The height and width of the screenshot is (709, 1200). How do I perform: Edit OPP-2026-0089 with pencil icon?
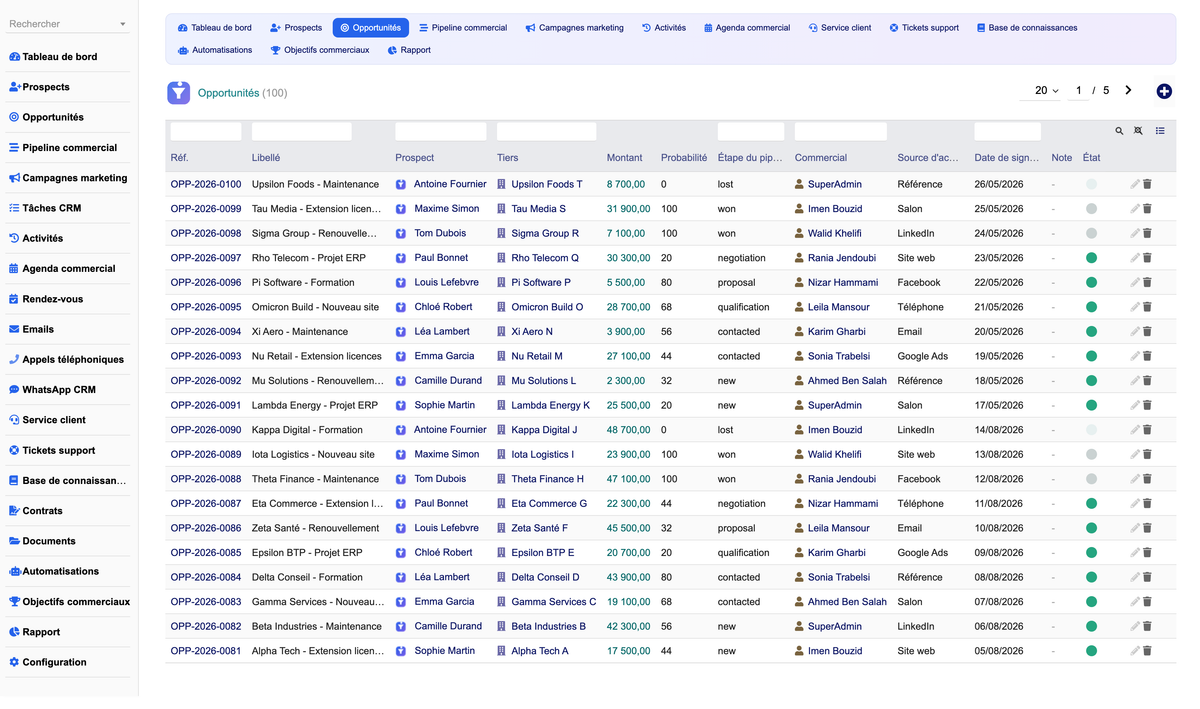[x=1135, y=454]
